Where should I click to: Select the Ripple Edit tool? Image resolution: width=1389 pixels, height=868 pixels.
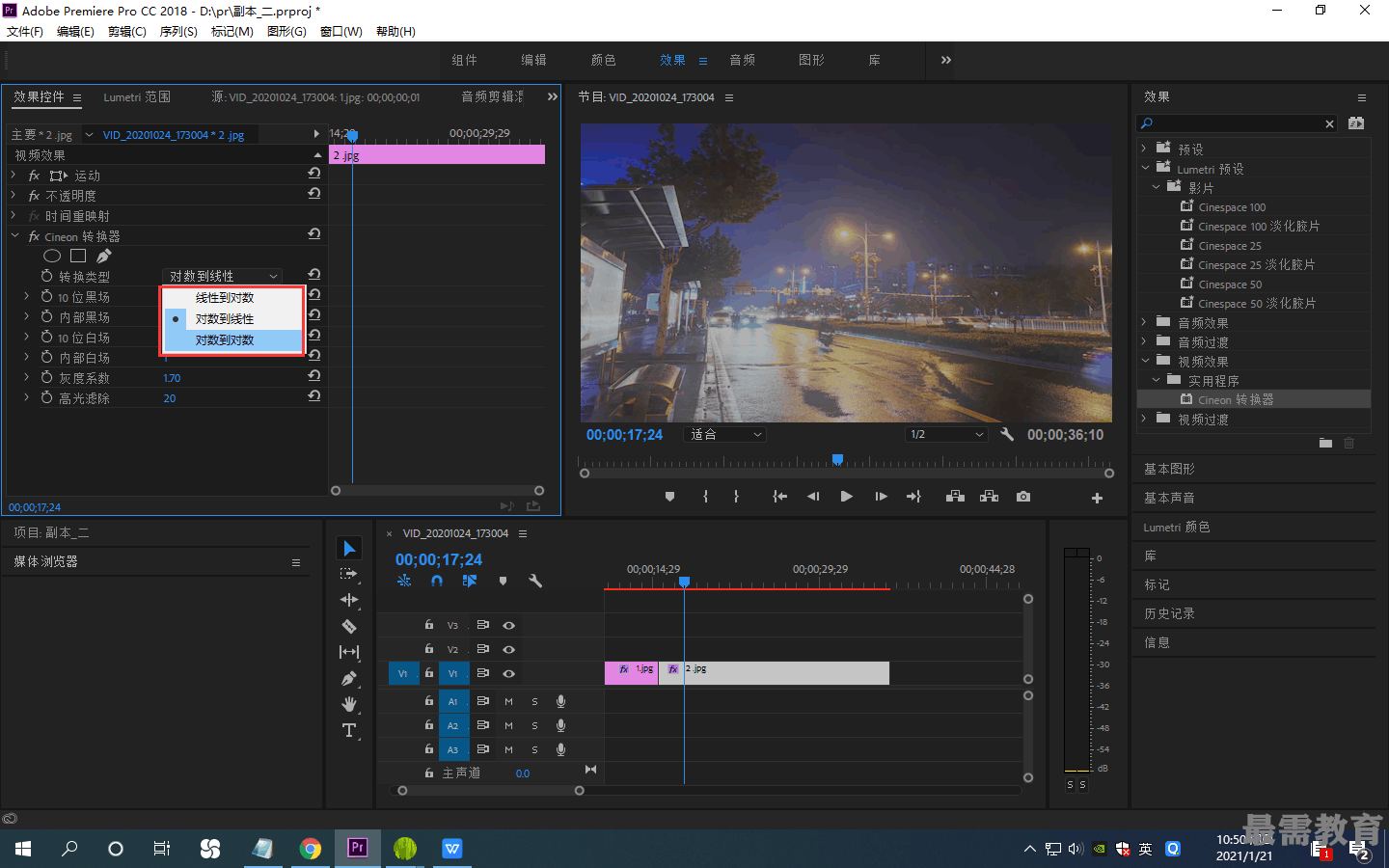coord(349,600)
